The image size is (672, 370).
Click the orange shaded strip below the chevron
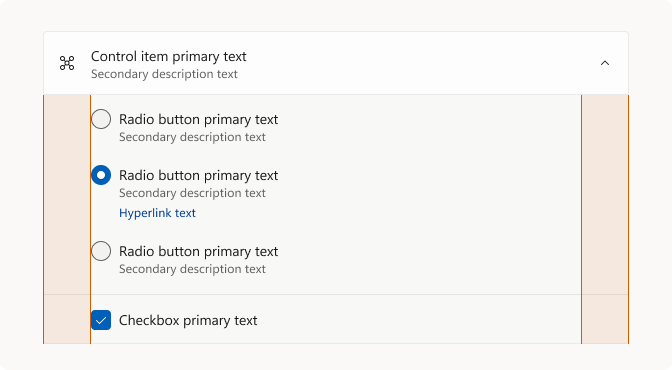605,219
